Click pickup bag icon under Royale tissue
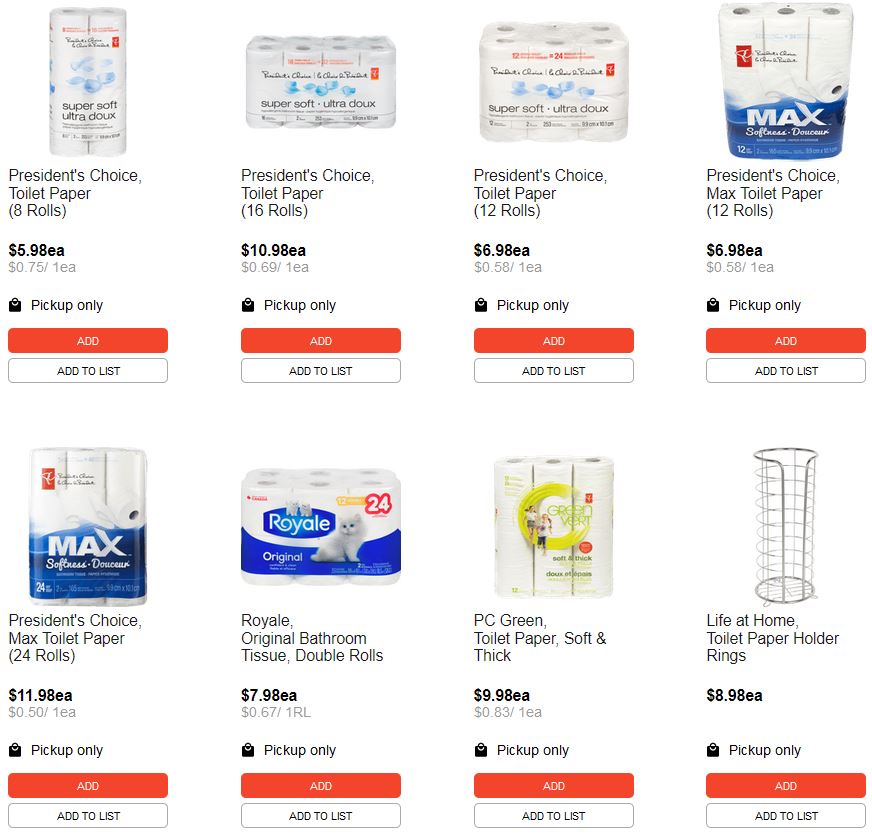This screenshot has height=836, width=872. click(x=248, y=750)
